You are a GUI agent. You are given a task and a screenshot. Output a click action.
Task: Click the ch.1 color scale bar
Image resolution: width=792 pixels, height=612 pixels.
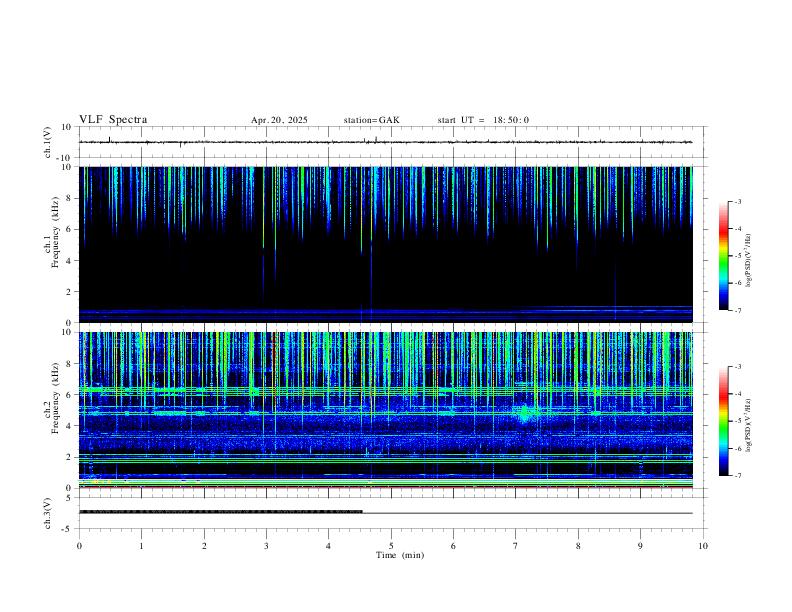point(724,256)
